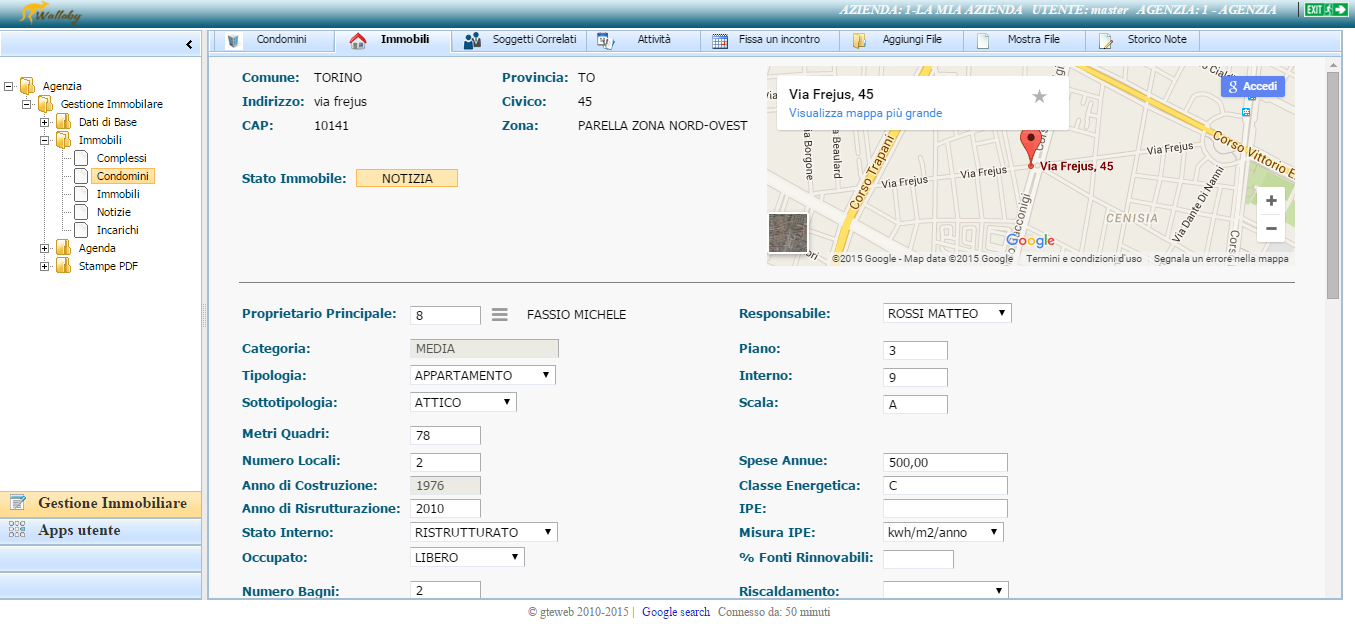The width and height of the screenshot is (1355, 643).
Task: Click the Gestione Immobiliare module icon
Action: 17,503
